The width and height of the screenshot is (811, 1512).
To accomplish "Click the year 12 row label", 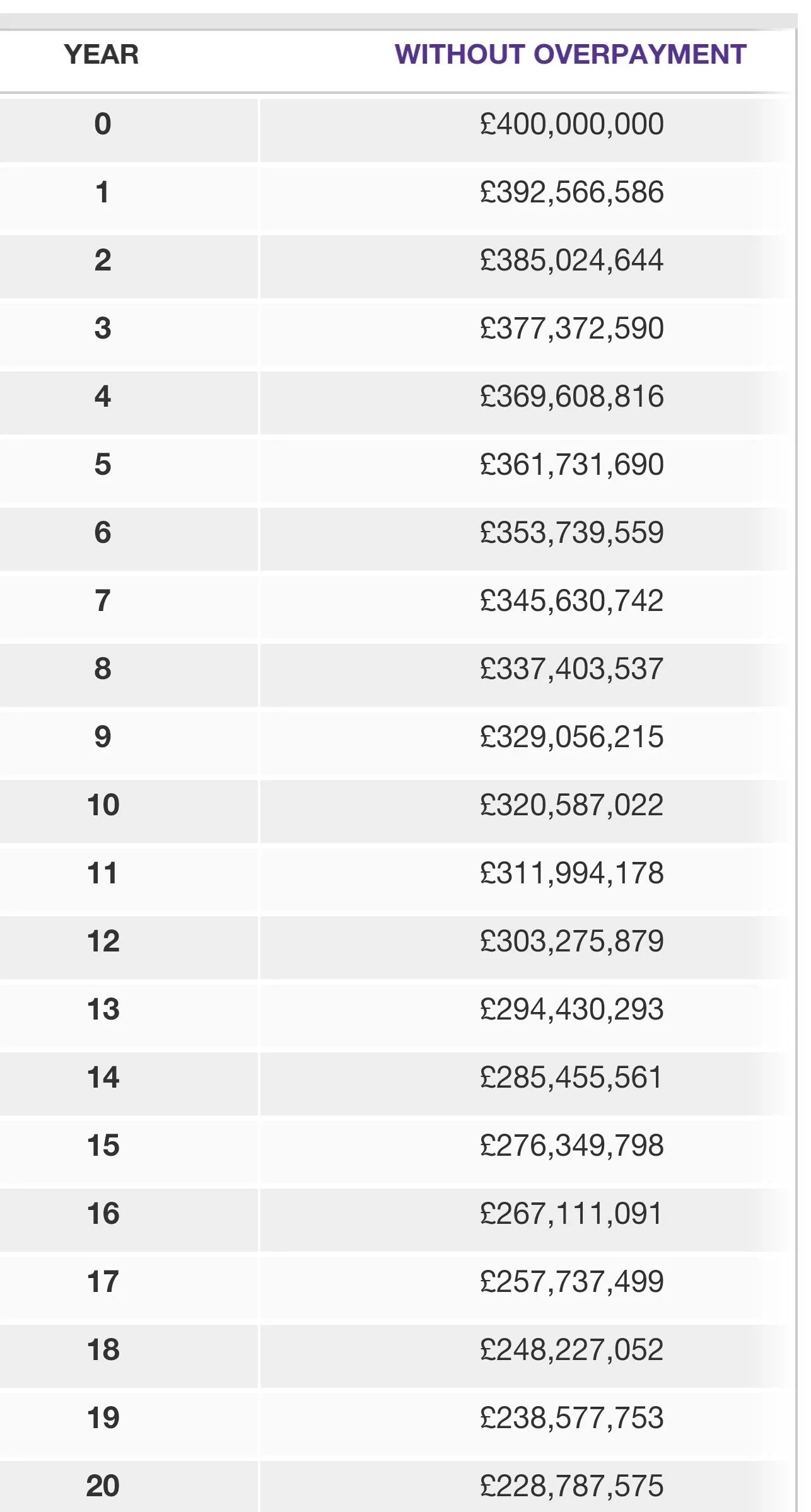I will pyautogui.click(x=103, y=941).
